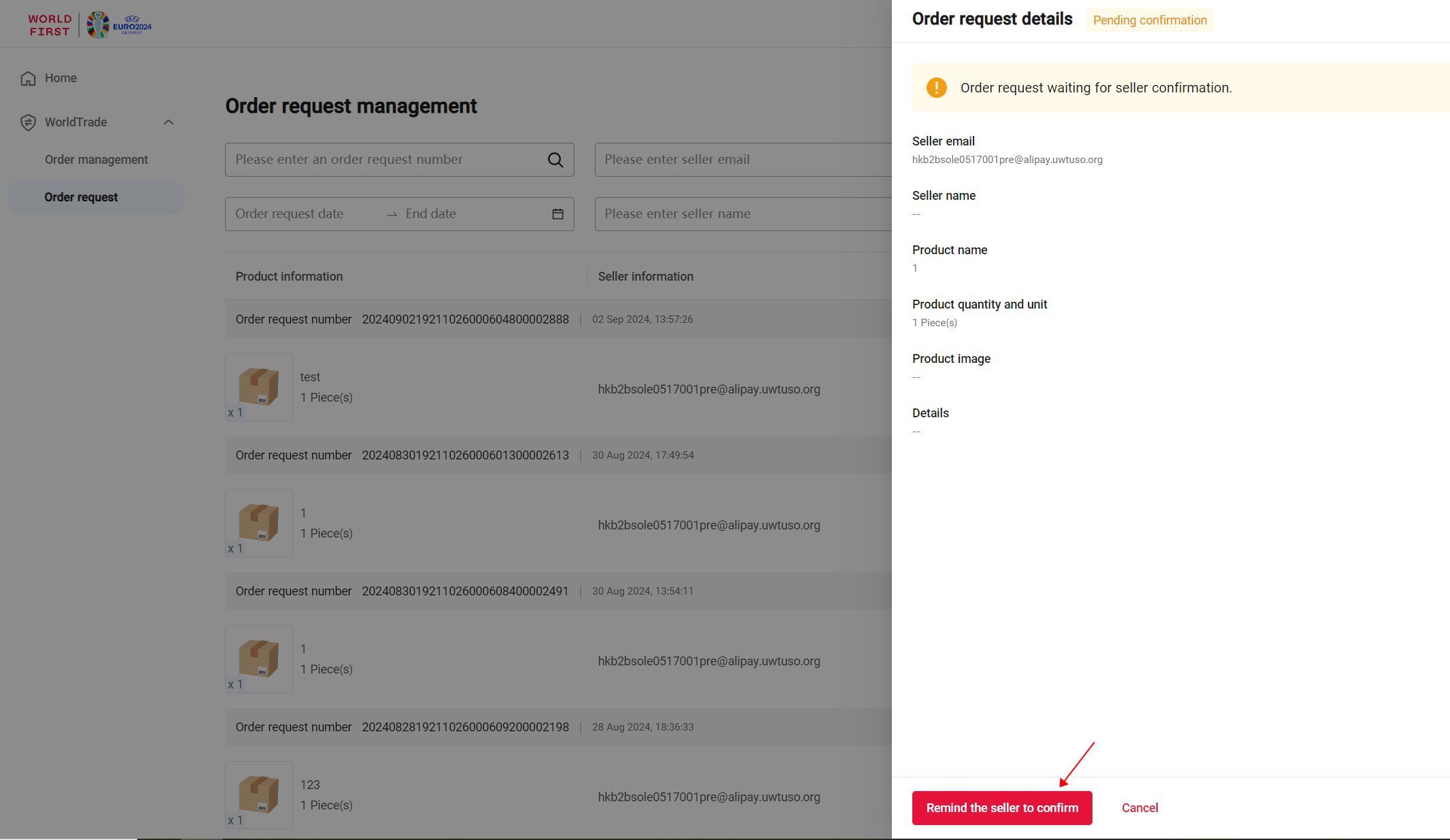
Task: Click the package thumbnail for product 123
Action: click(259, 794)
